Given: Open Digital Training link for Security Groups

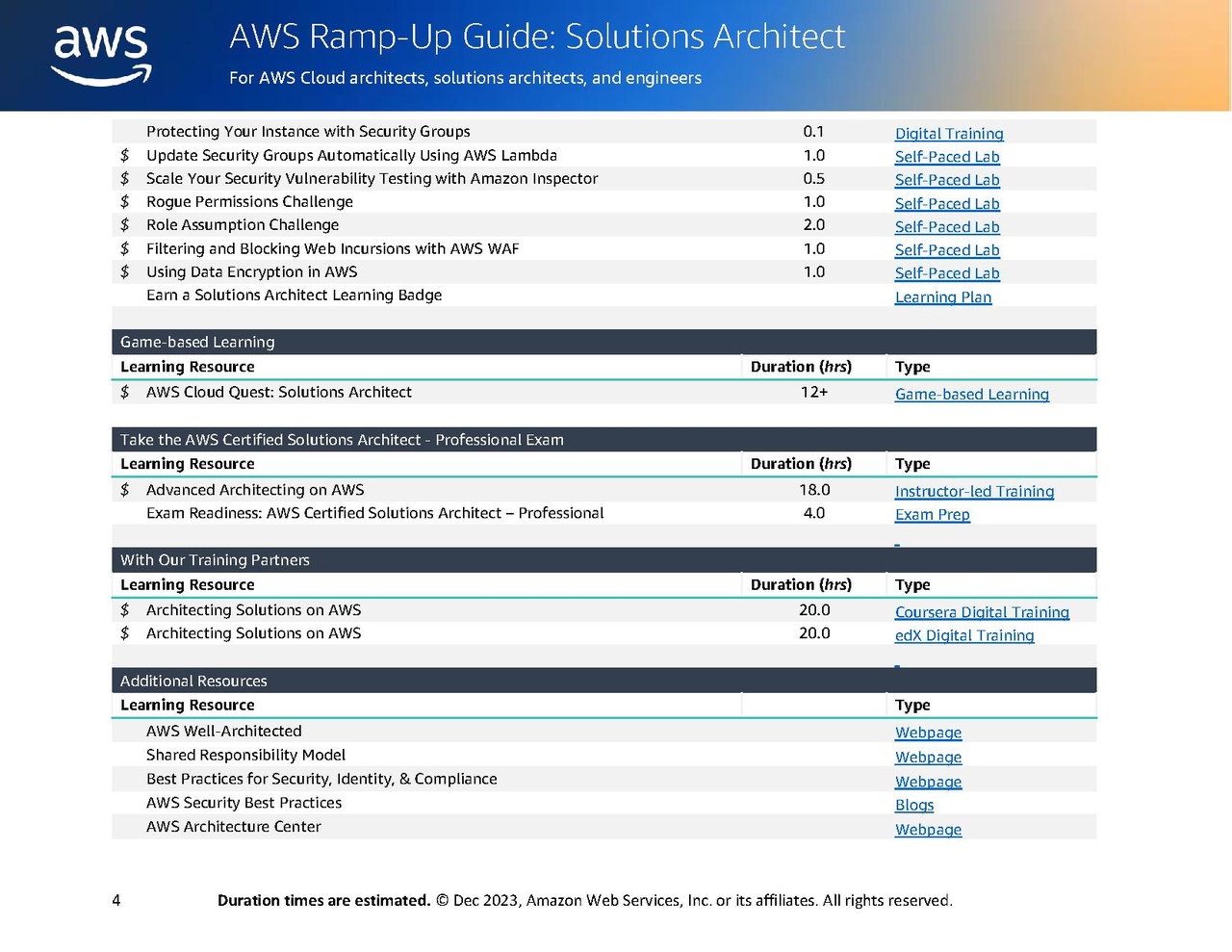Looking at the screenshot, I should pyautogui.click(x=949, y=134).
